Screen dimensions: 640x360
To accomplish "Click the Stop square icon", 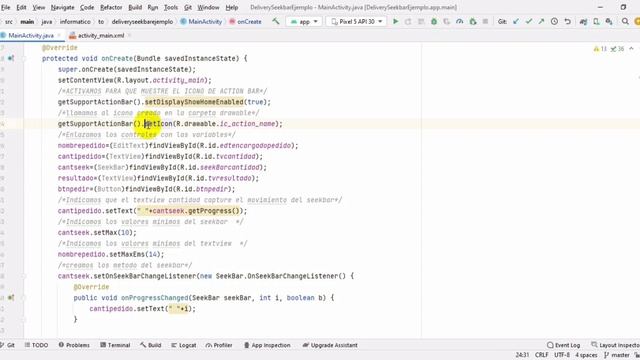I will (485, 21).
